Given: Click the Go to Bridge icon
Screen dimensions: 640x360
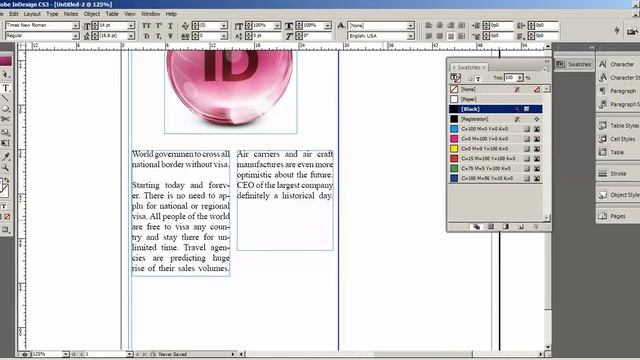Looking at the screenshot, I should tap(633, 31).
